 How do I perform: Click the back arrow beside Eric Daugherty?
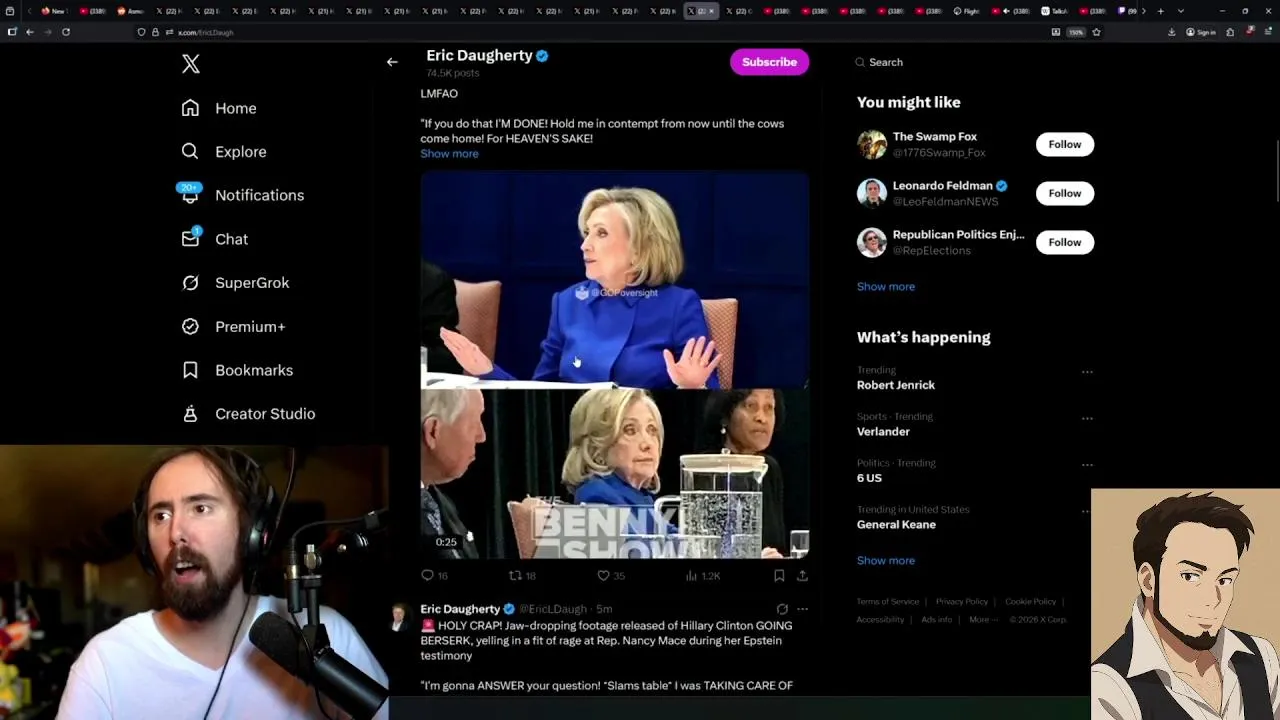(x=392, y=62)
